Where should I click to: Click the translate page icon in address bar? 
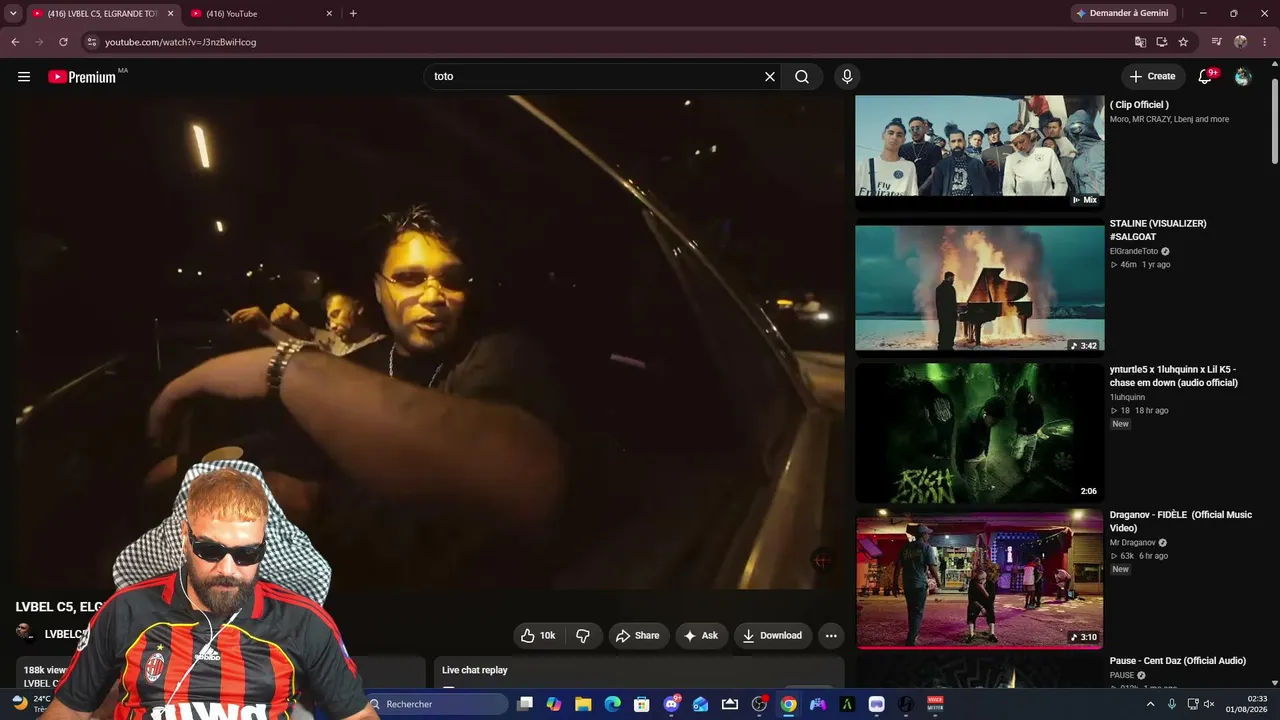(1140, 42)
